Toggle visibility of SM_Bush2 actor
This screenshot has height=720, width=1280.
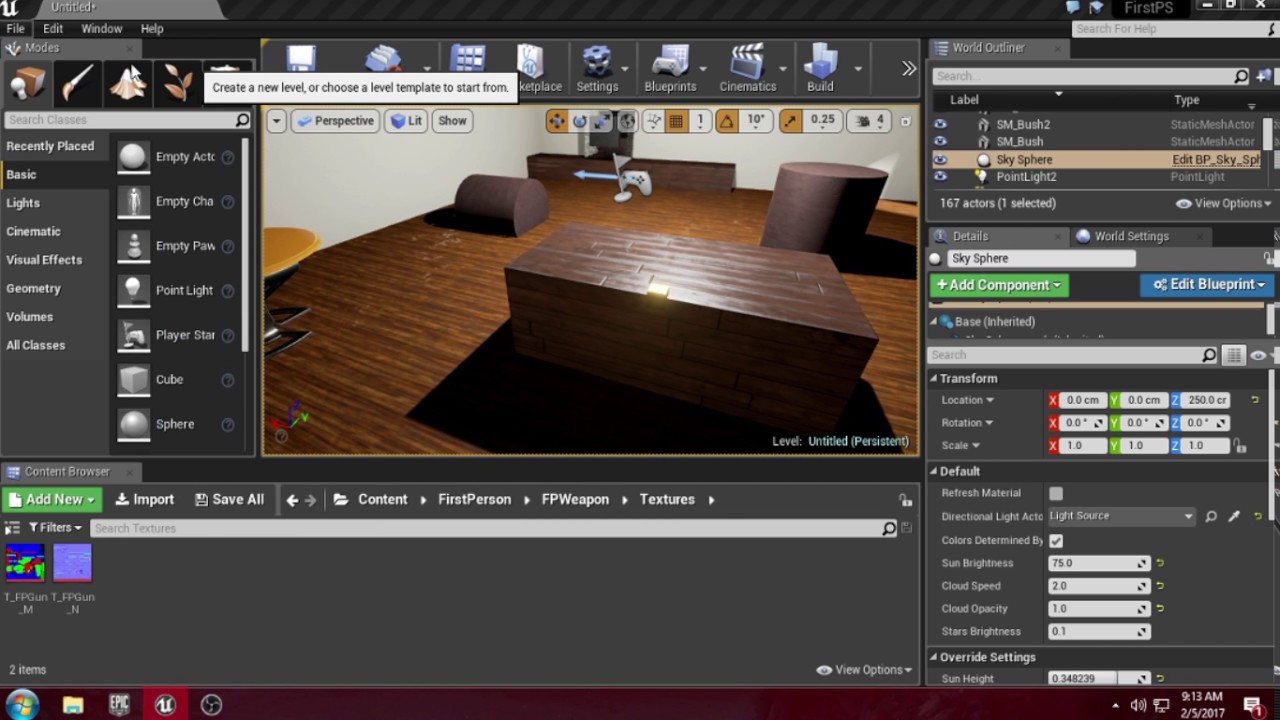point(940,124)
